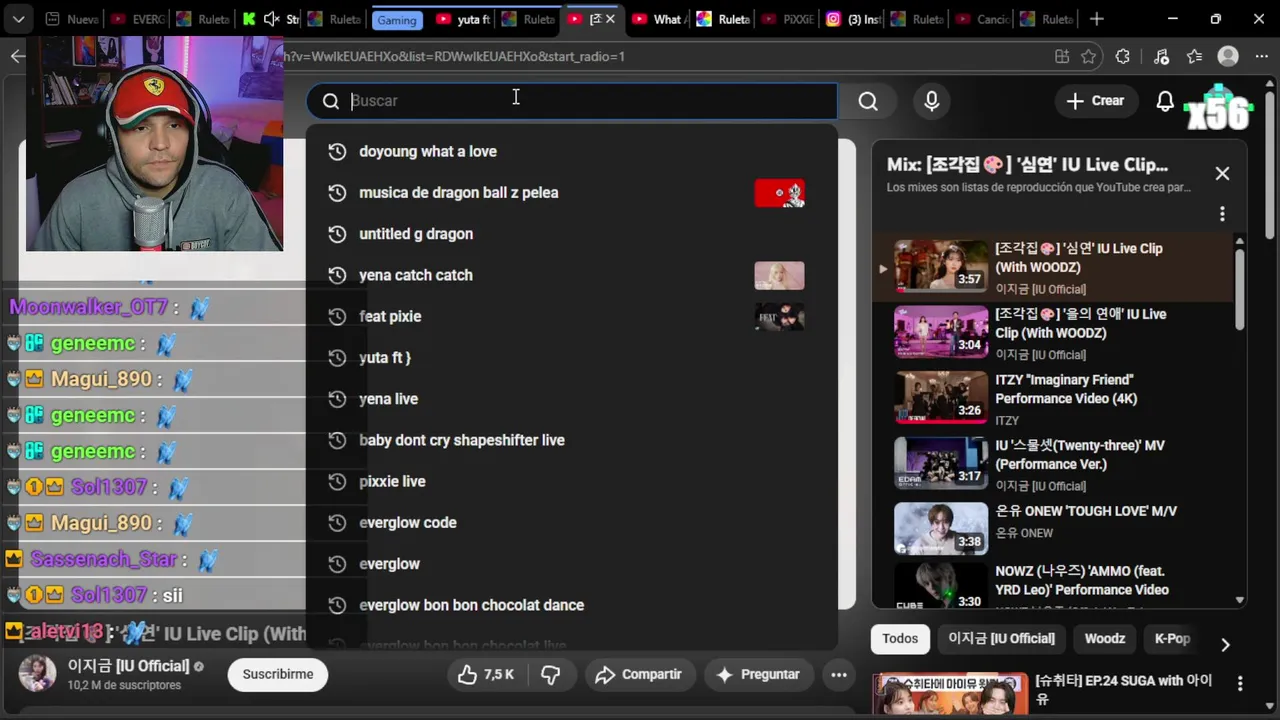Select the K-Pop filter chip
1280x720 pixels.
[1172, 639]
